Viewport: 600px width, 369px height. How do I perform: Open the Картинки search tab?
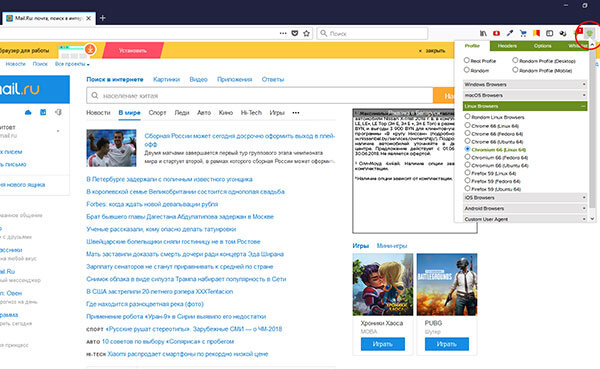pyautogui.click(x=166, y=79)
